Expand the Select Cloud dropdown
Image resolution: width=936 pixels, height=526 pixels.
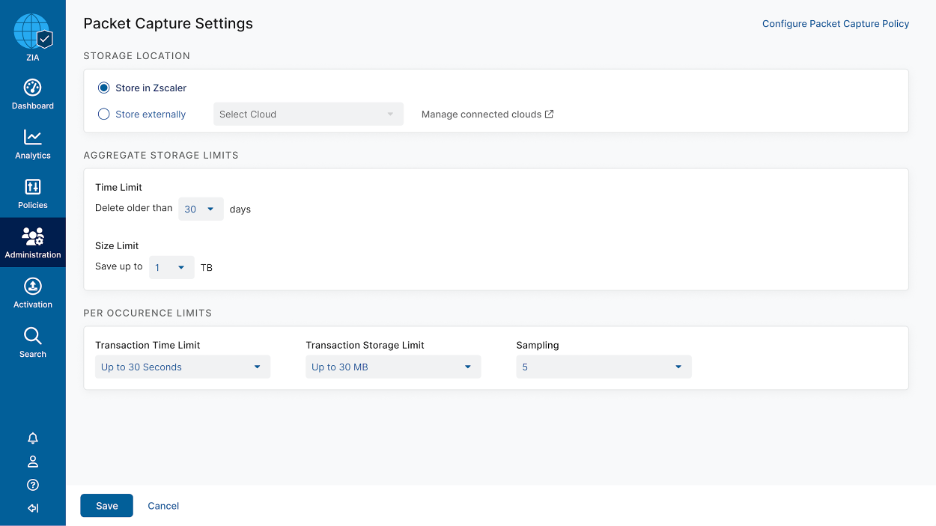pos(308,114)
